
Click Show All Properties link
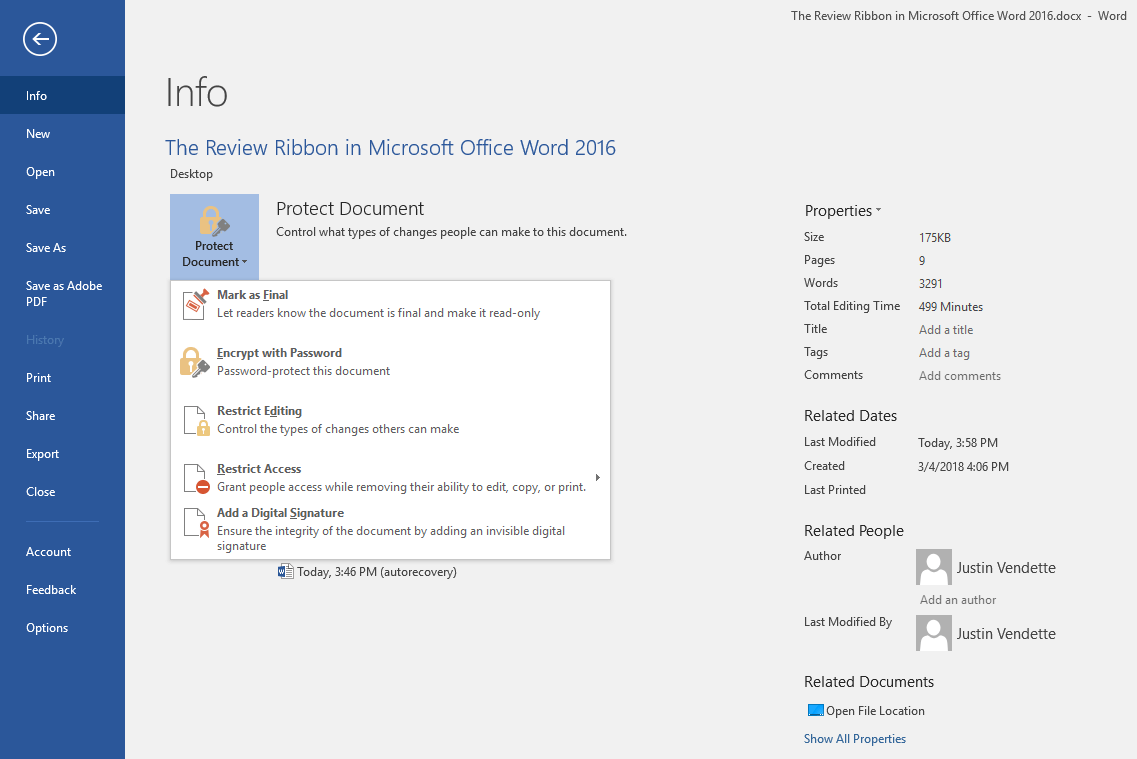(854, 739)
